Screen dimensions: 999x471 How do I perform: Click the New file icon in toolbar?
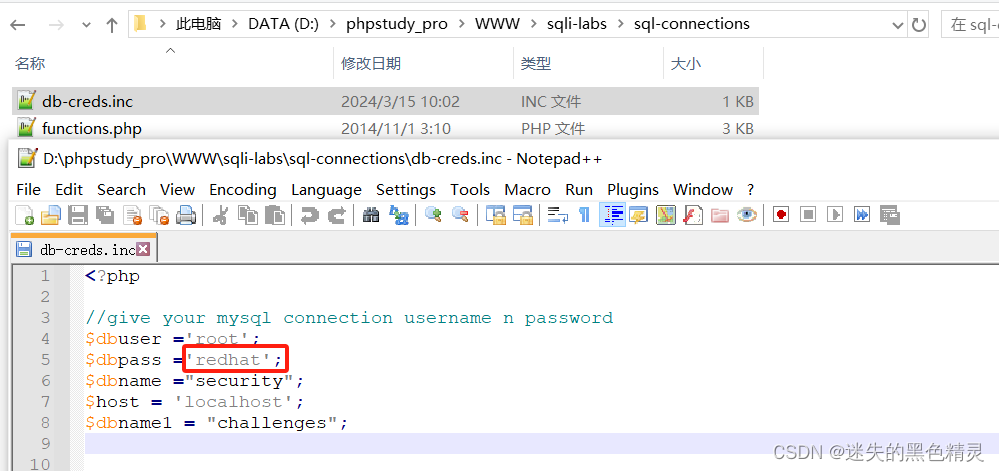coord(25,214)
